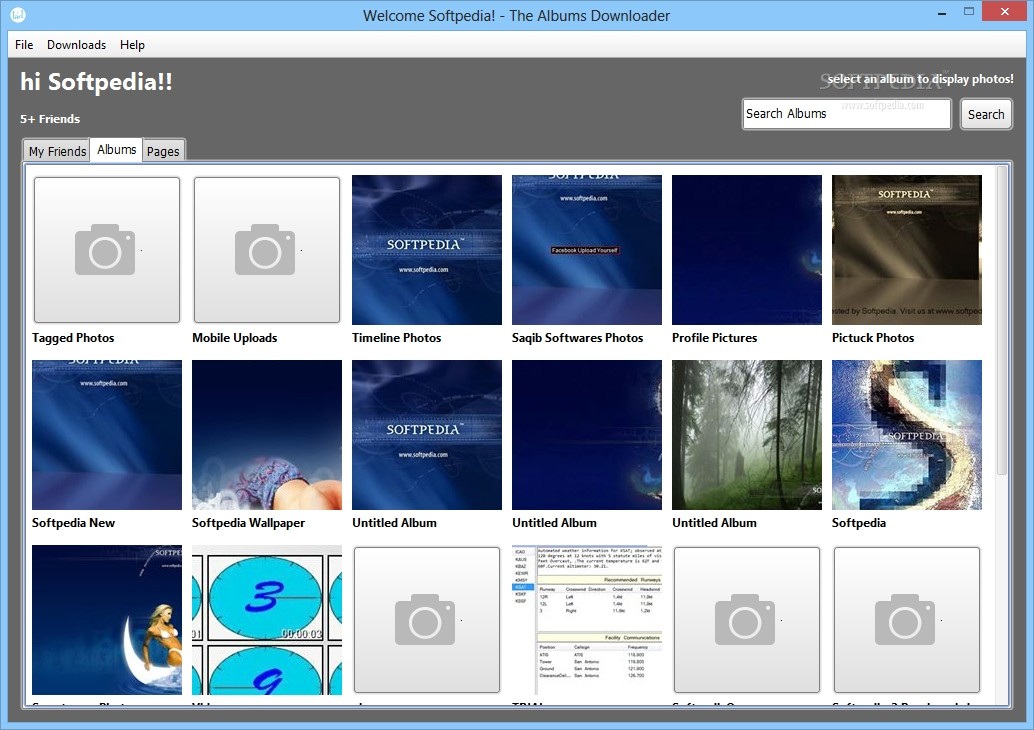Screen dimensions: 1034x730
Task: Open the Saqib Softwares Photos album thumbnail
Action: click(x=587, y=250)
